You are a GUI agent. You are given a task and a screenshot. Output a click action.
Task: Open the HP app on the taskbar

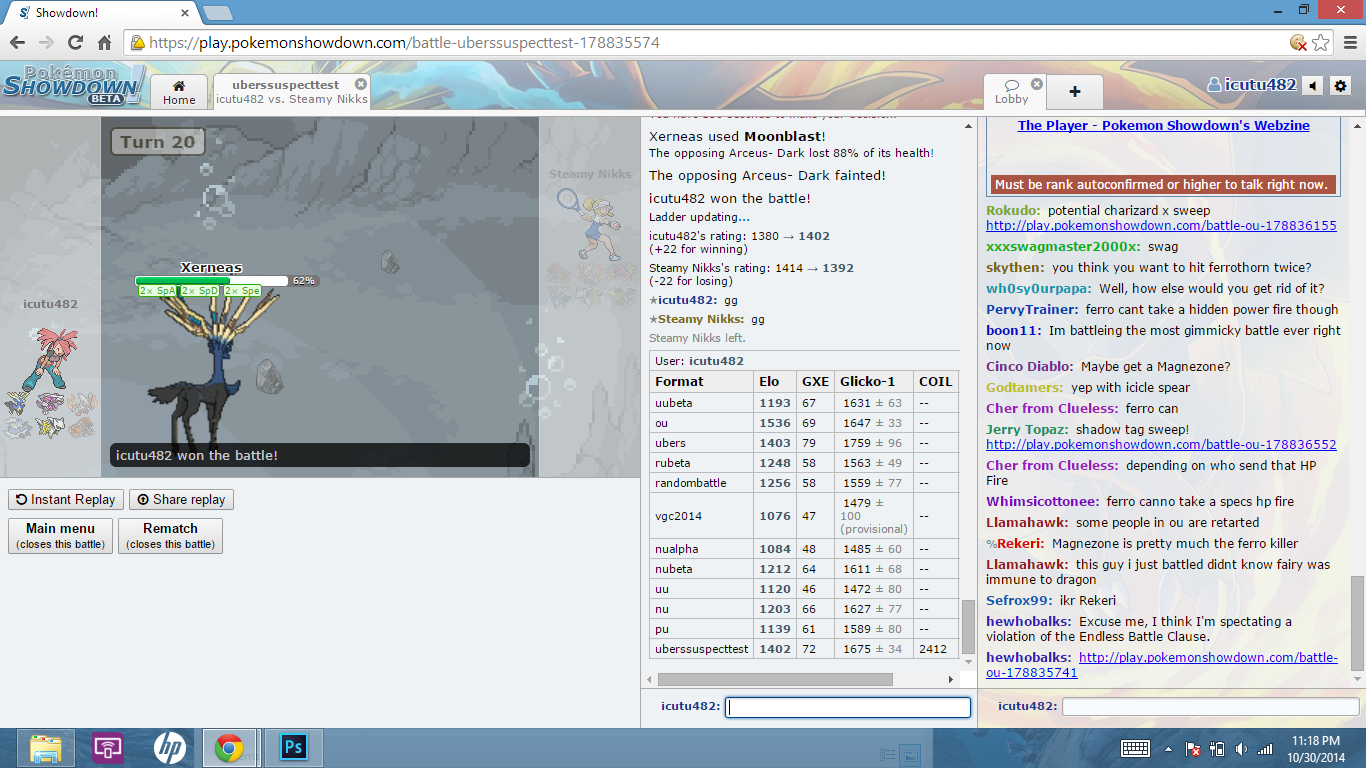[168, 748]
